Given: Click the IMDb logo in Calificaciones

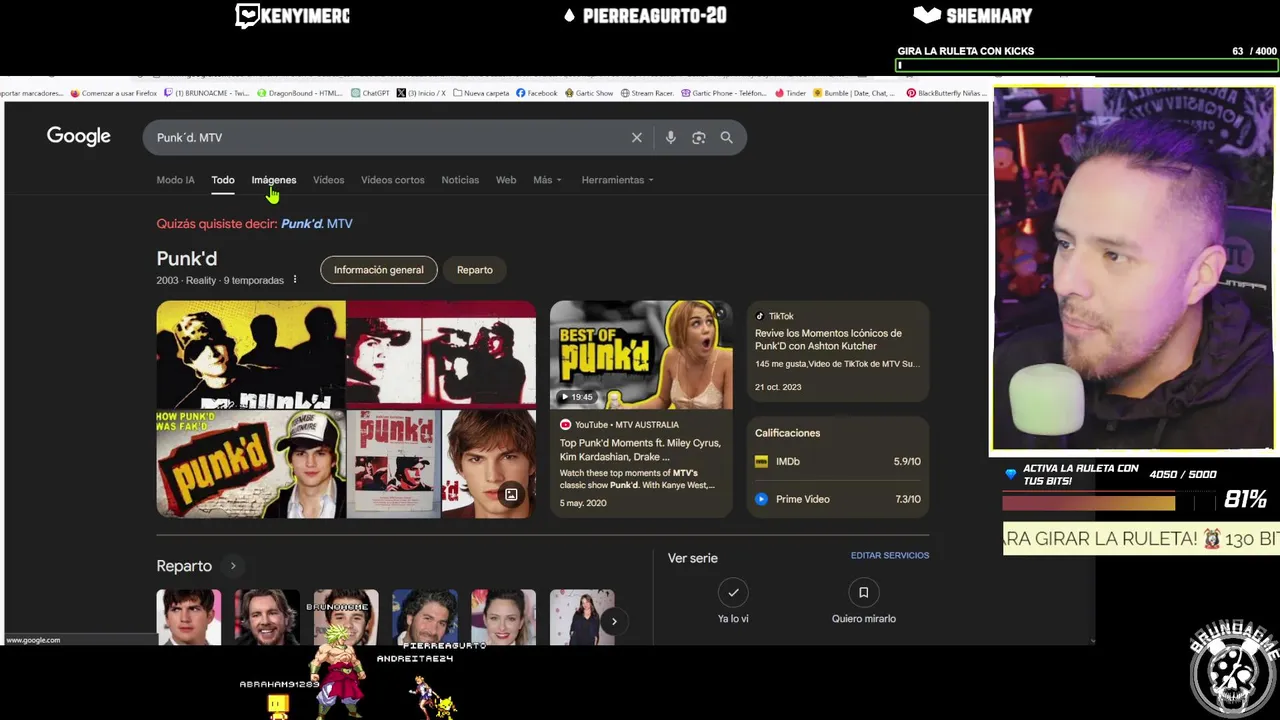Looking at the screenshot, I should coord(761,461).
